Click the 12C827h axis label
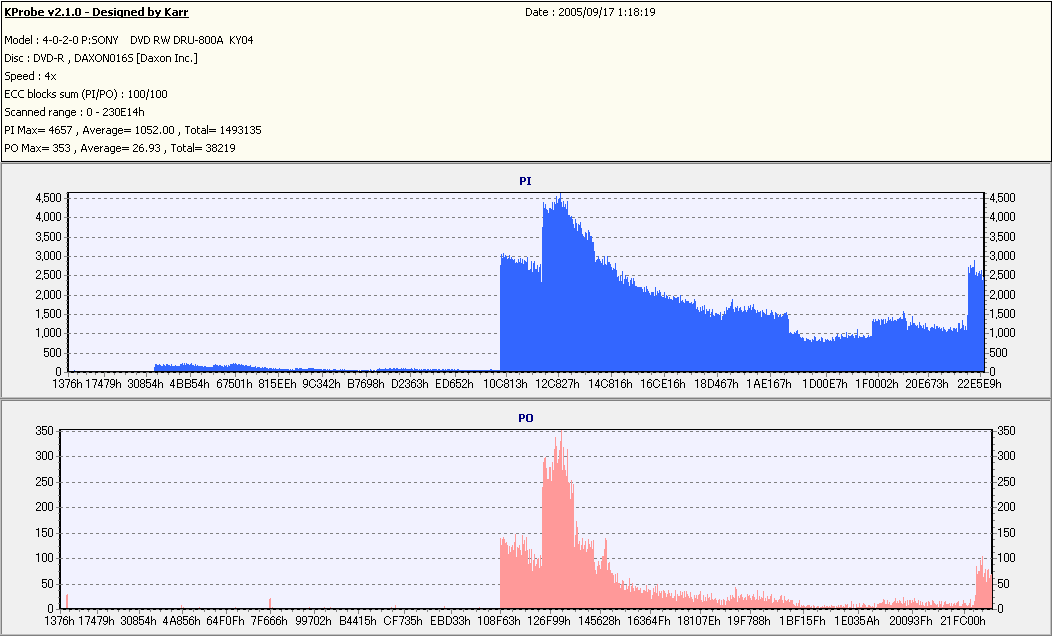The image size is (1052, 636). pos(558,384)
